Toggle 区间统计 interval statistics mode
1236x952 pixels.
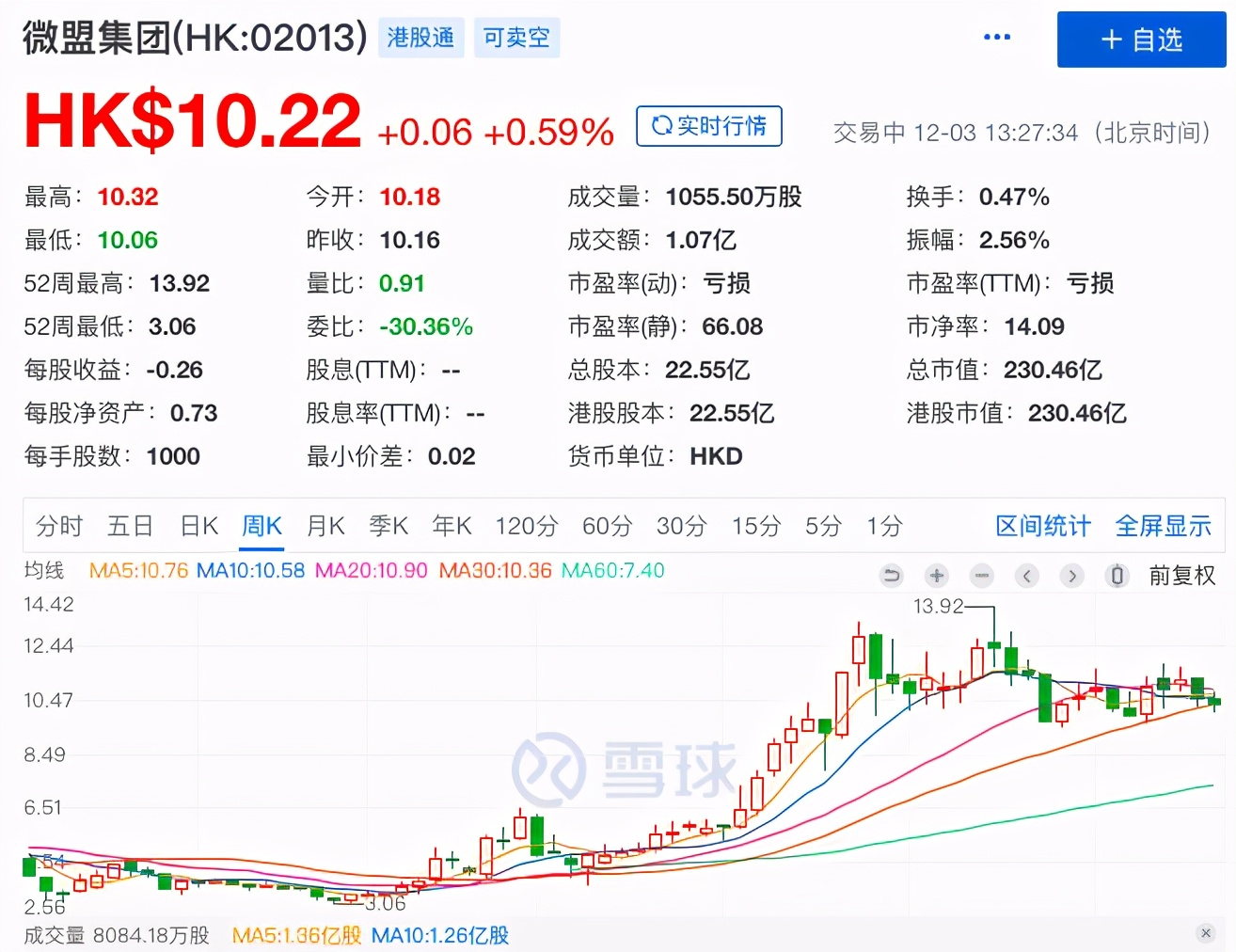tap(1042, 526)
